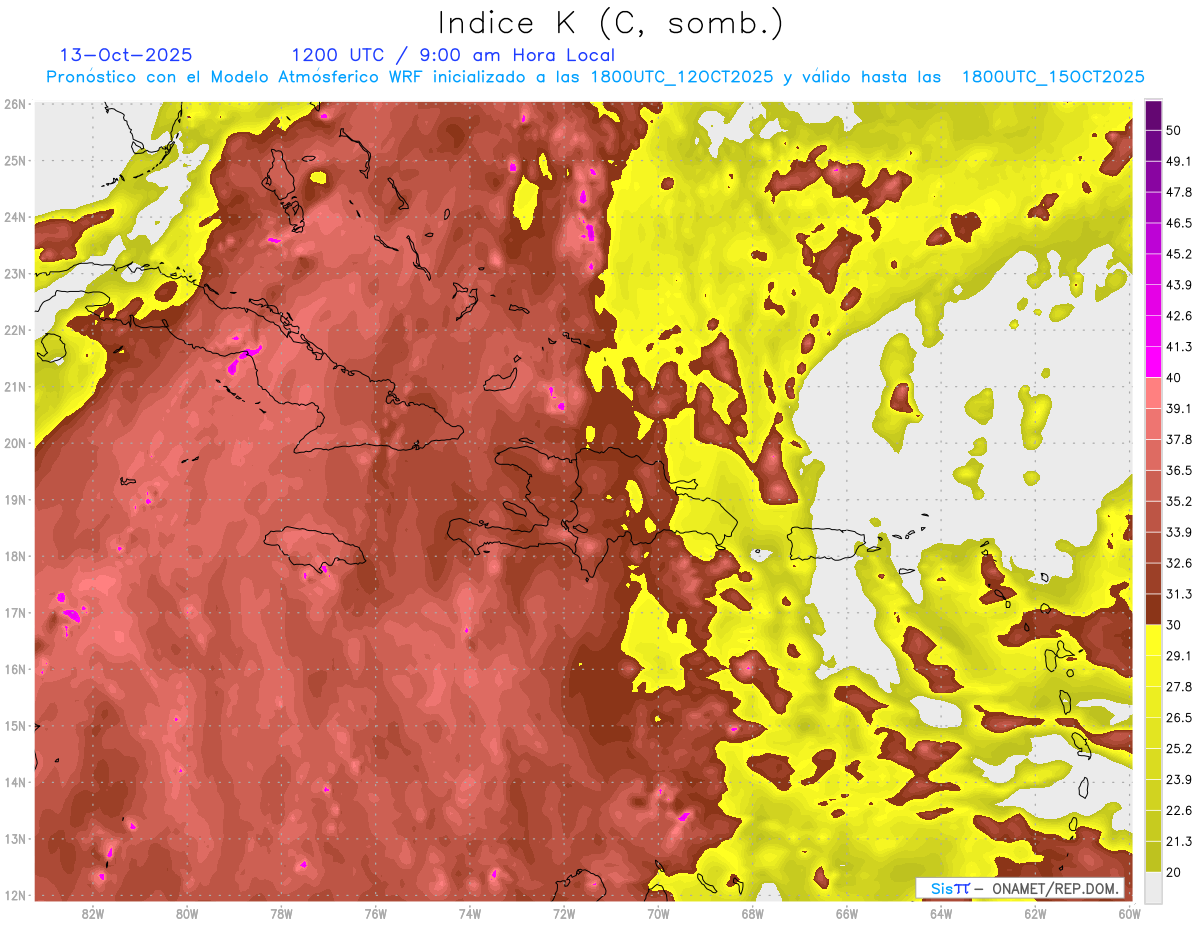Viewport: 1200px width, 927px height.
Task: Click the '24N' latitude label
Action: click(15, 217)
